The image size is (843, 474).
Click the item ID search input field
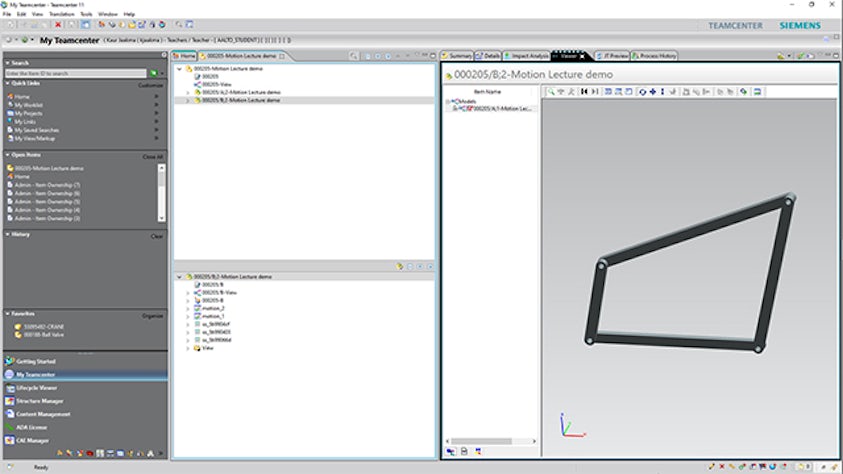(75, 73)
